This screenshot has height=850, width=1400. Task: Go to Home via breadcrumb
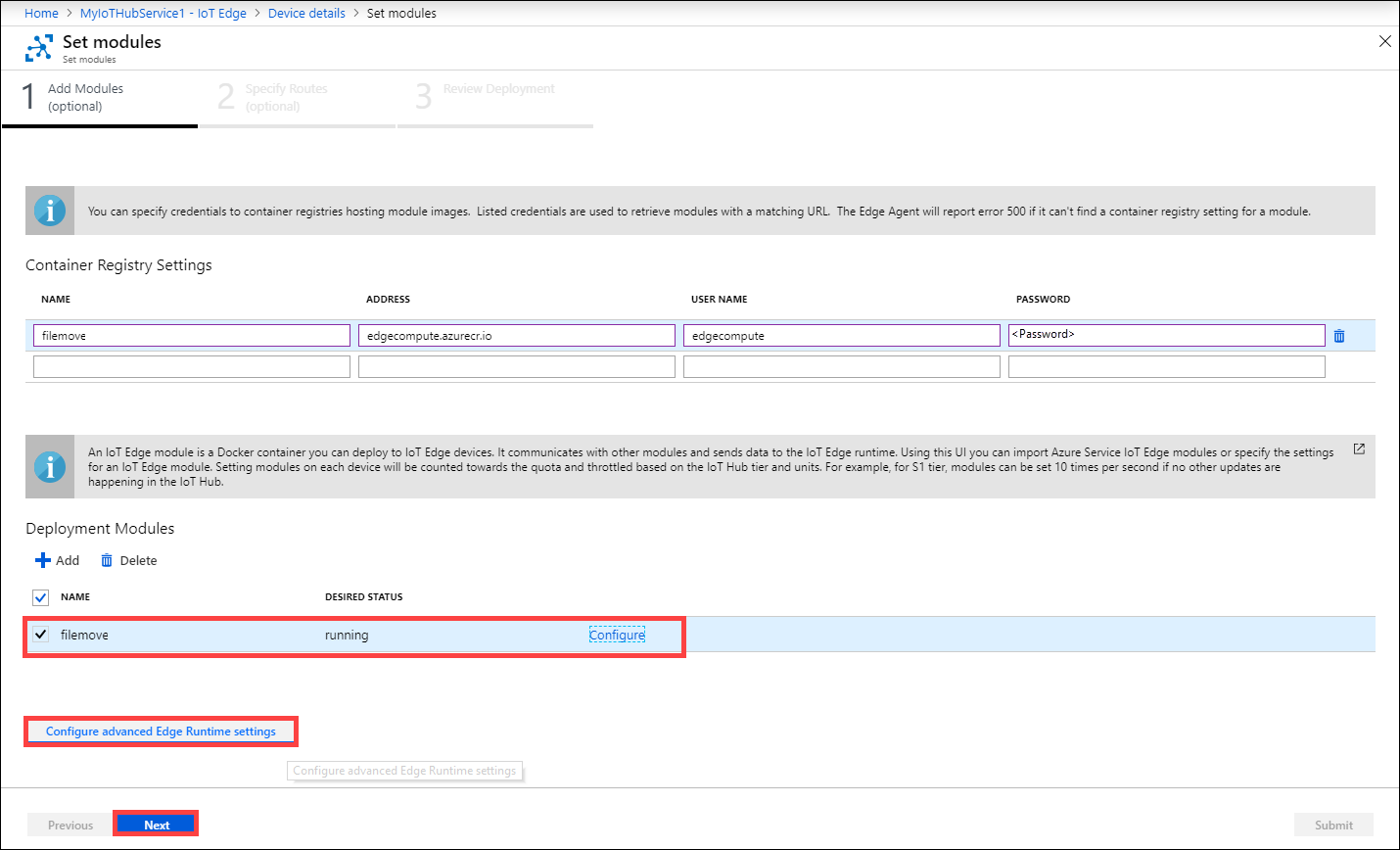[x=41, y=13]
